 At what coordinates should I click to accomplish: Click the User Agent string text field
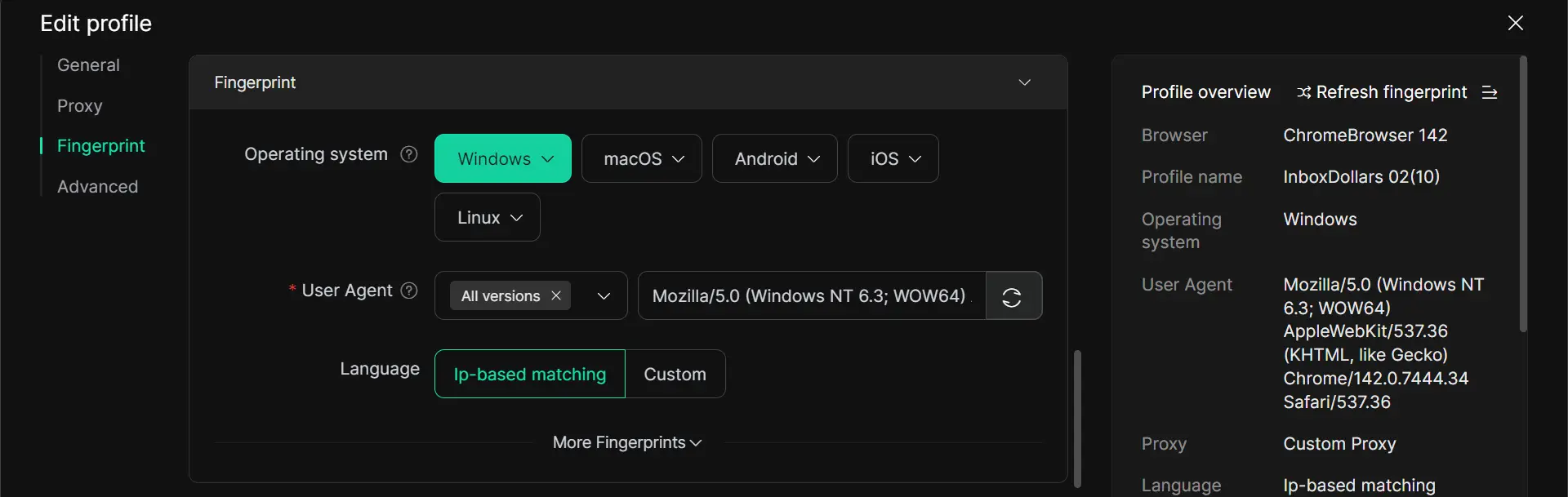[811, 296]
